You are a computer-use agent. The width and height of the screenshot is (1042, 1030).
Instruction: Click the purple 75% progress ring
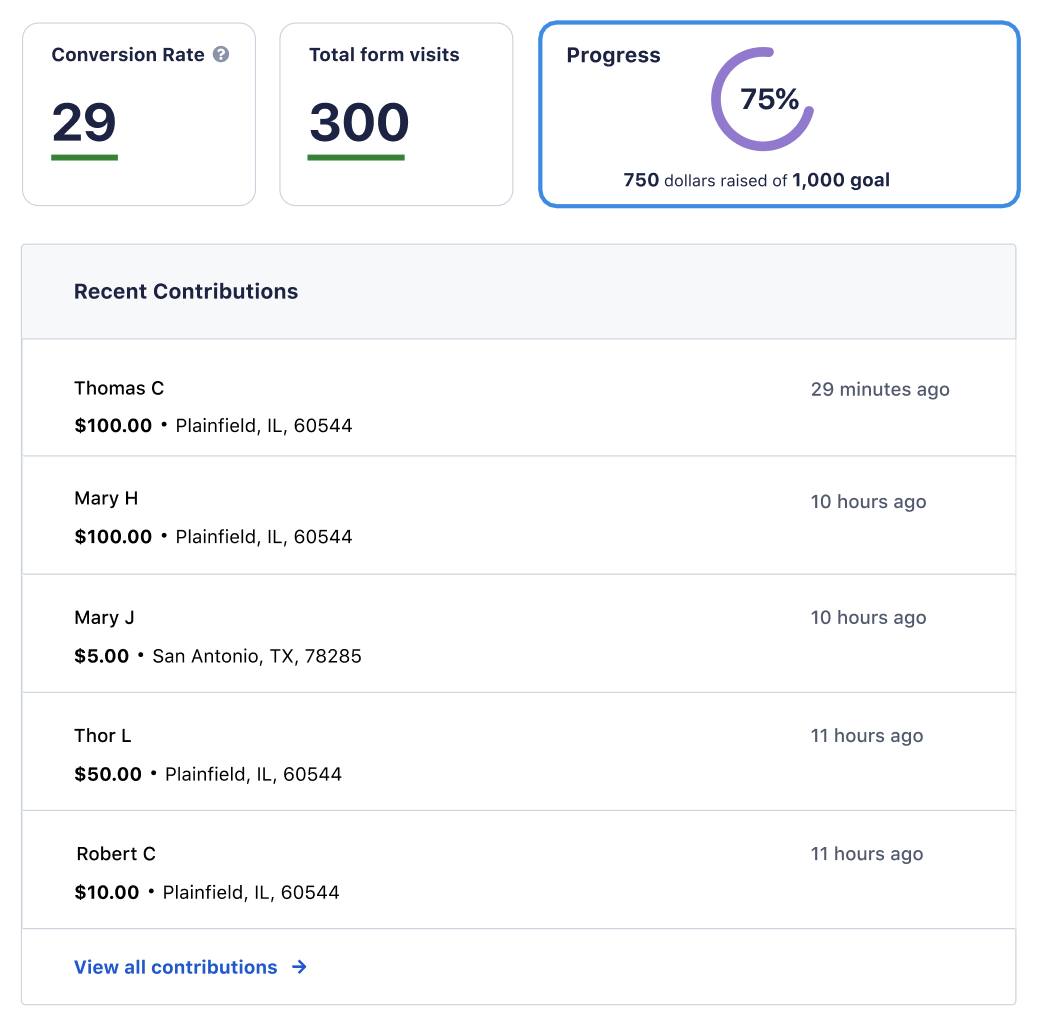point(725,127)
